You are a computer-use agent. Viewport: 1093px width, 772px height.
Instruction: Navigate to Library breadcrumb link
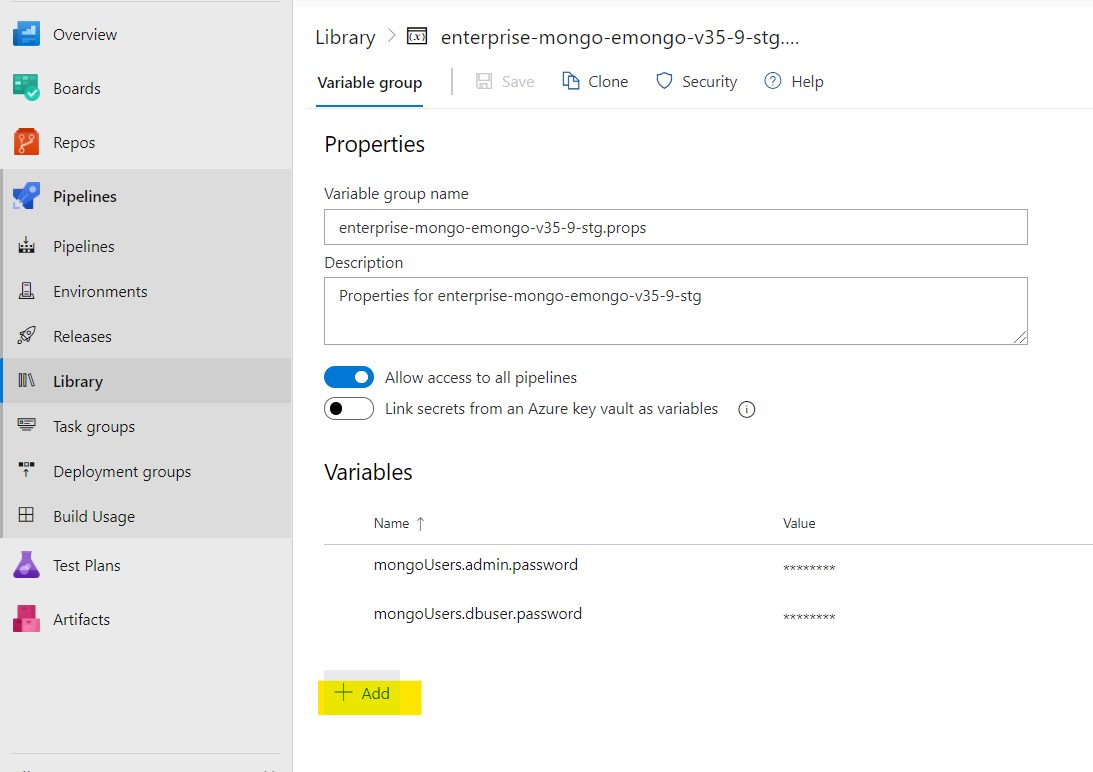pos(345,37)
